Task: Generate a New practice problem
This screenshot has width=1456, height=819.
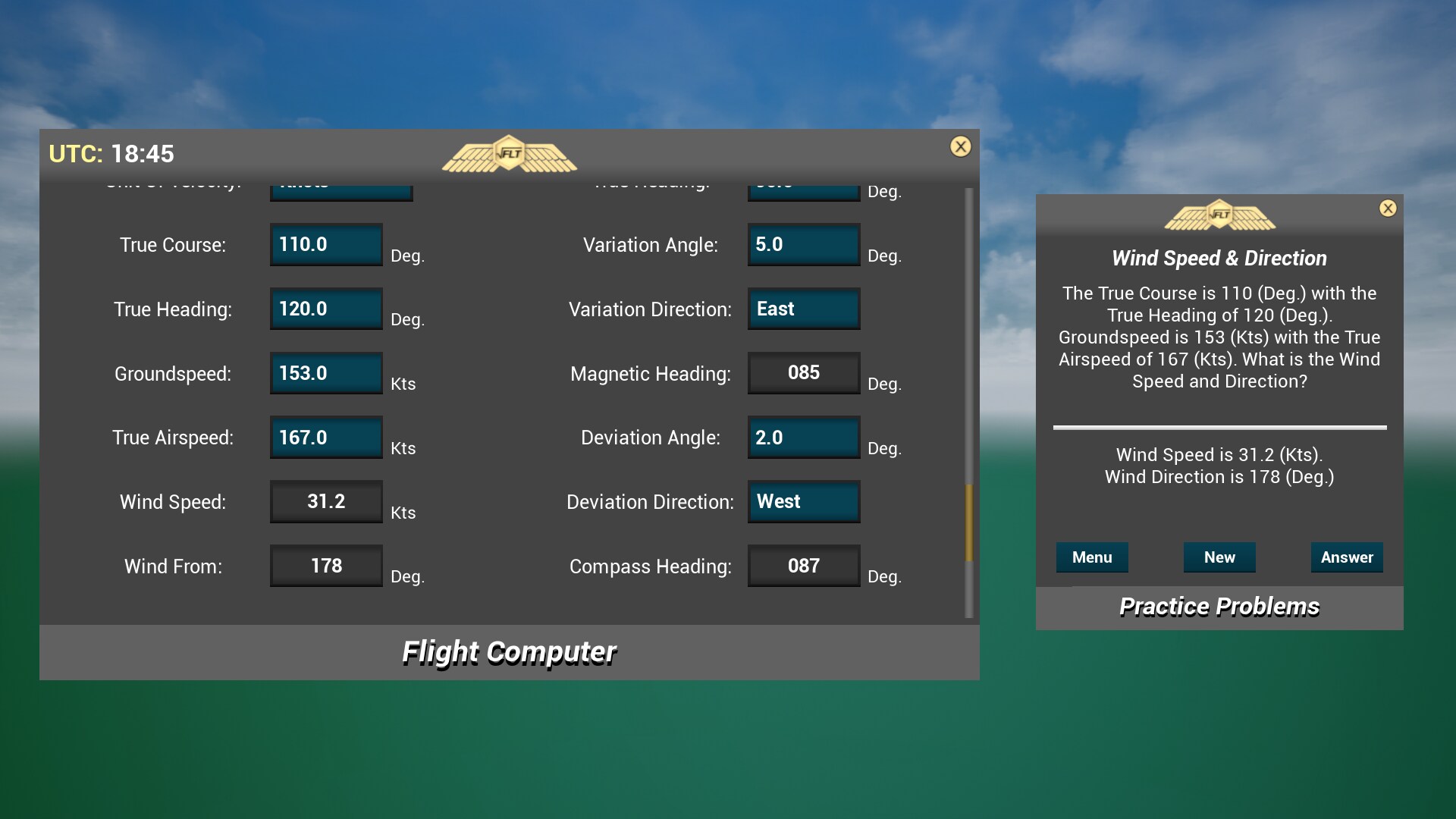Action: point(1219,557)
